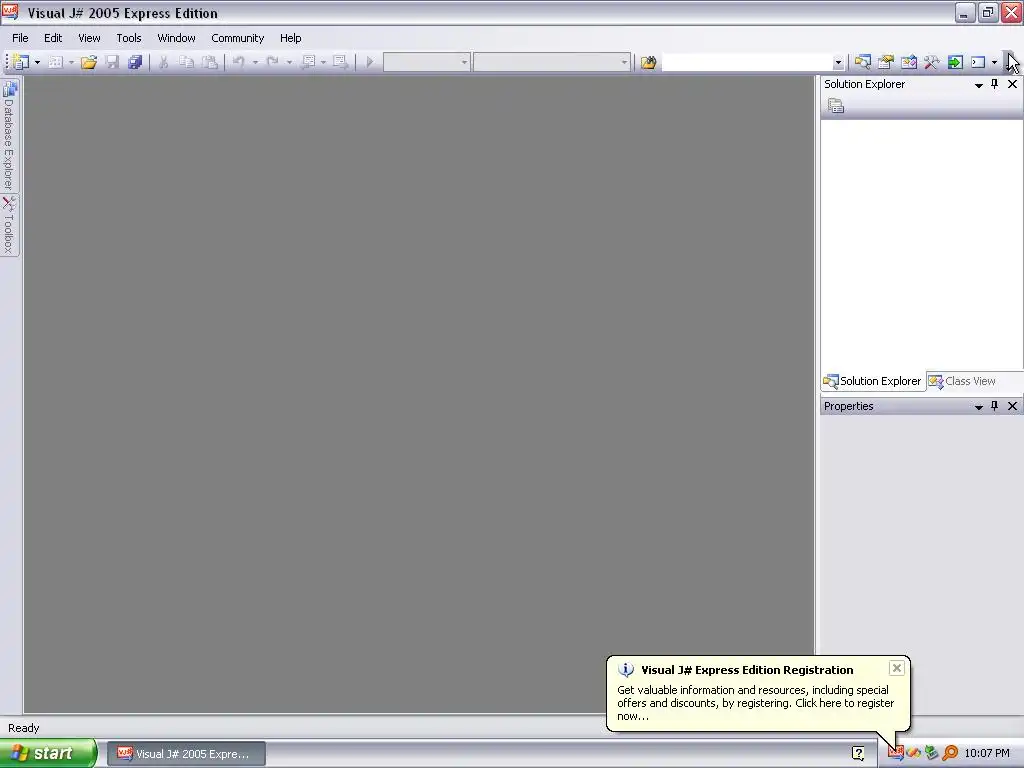1024x768 pixels.
Task: Open Properties panel window position dropdown
Action: click(x=978, y=407)
